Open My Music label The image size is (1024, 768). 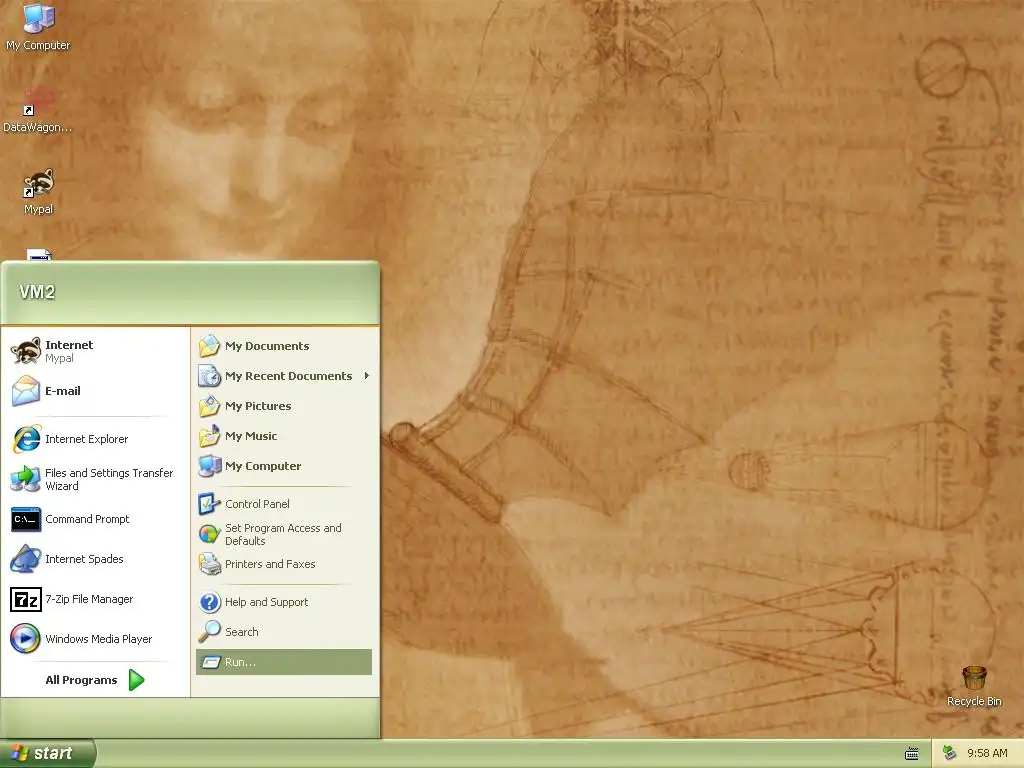pos(251,436)
